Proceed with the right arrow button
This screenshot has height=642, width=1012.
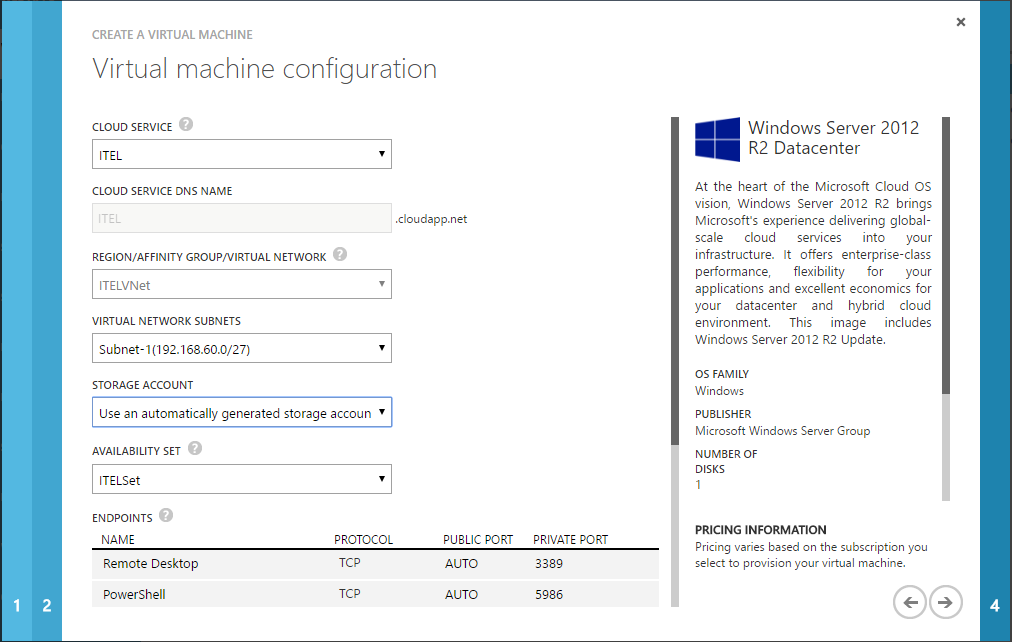pyautogui.click(x=946, y=602)
